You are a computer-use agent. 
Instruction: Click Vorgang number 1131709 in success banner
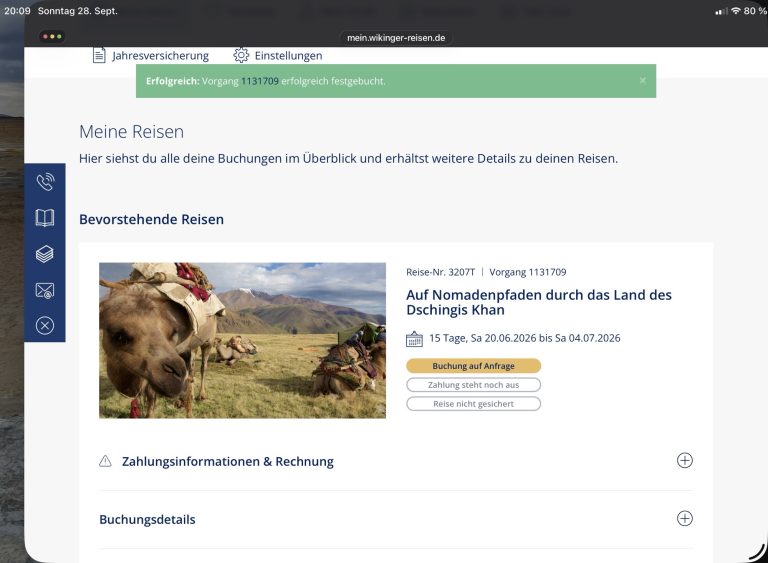(x=260, y=81)
